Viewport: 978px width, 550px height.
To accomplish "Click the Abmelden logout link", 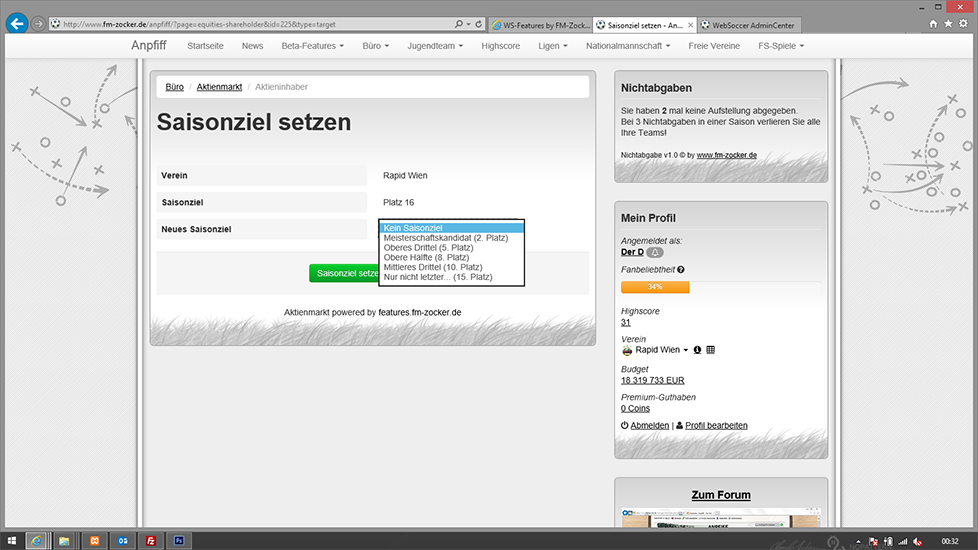I will tap(649, 425).
